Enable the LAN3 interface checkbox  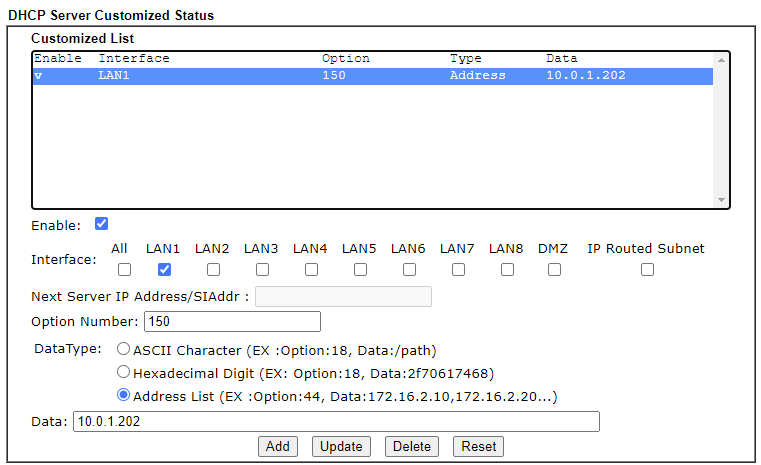pos(262,269)
